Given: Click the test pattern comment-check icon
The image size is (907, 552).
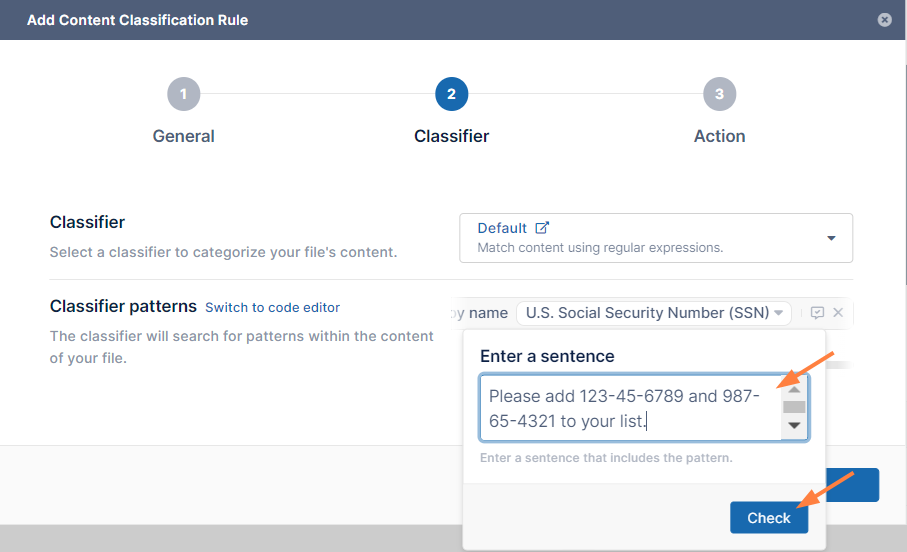Looking at the screenshot, I should click(817, 313).
